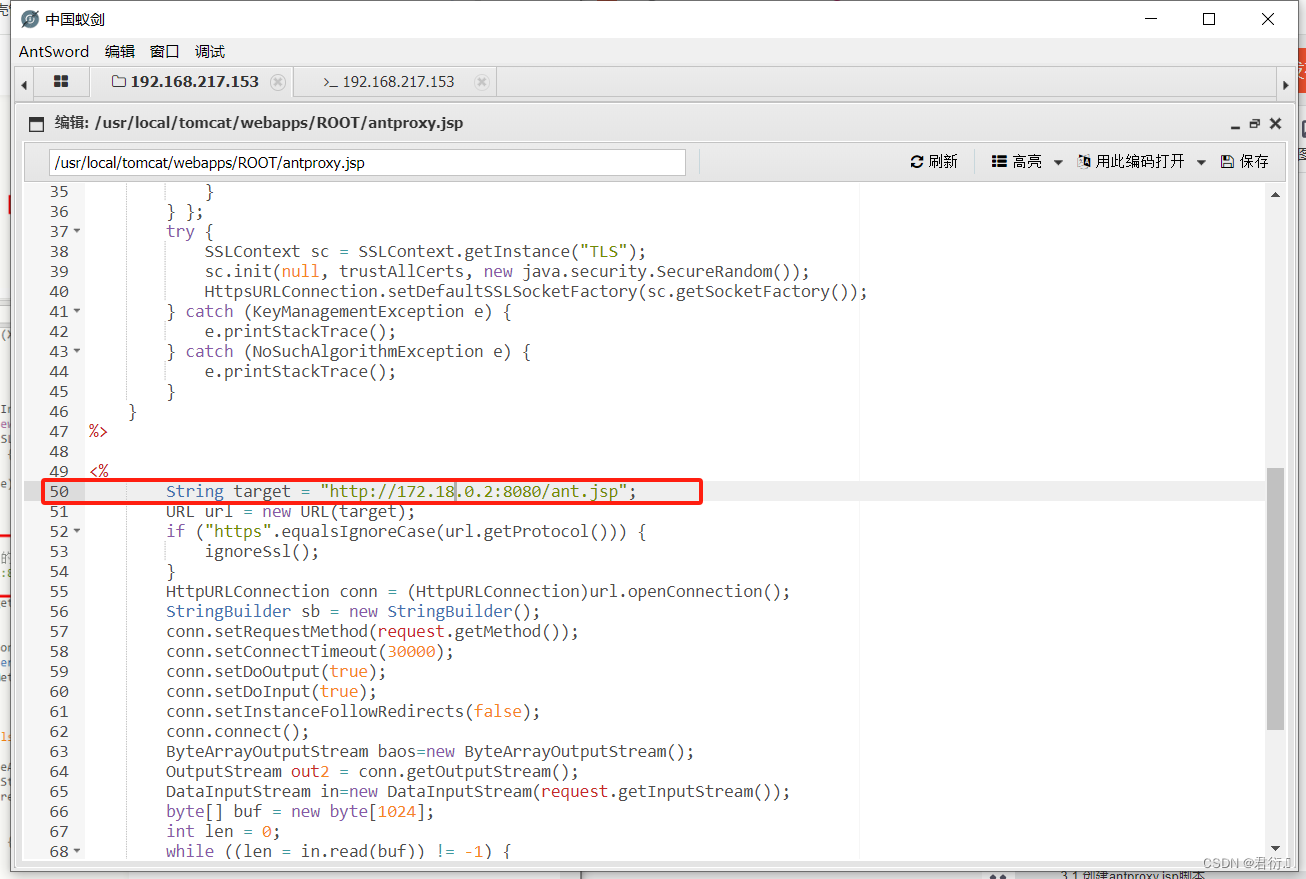This screenshot has width=1306, height=879.
Task: Click the "ignoreSsl();" call on line 53
Action: tap(262, 551)
